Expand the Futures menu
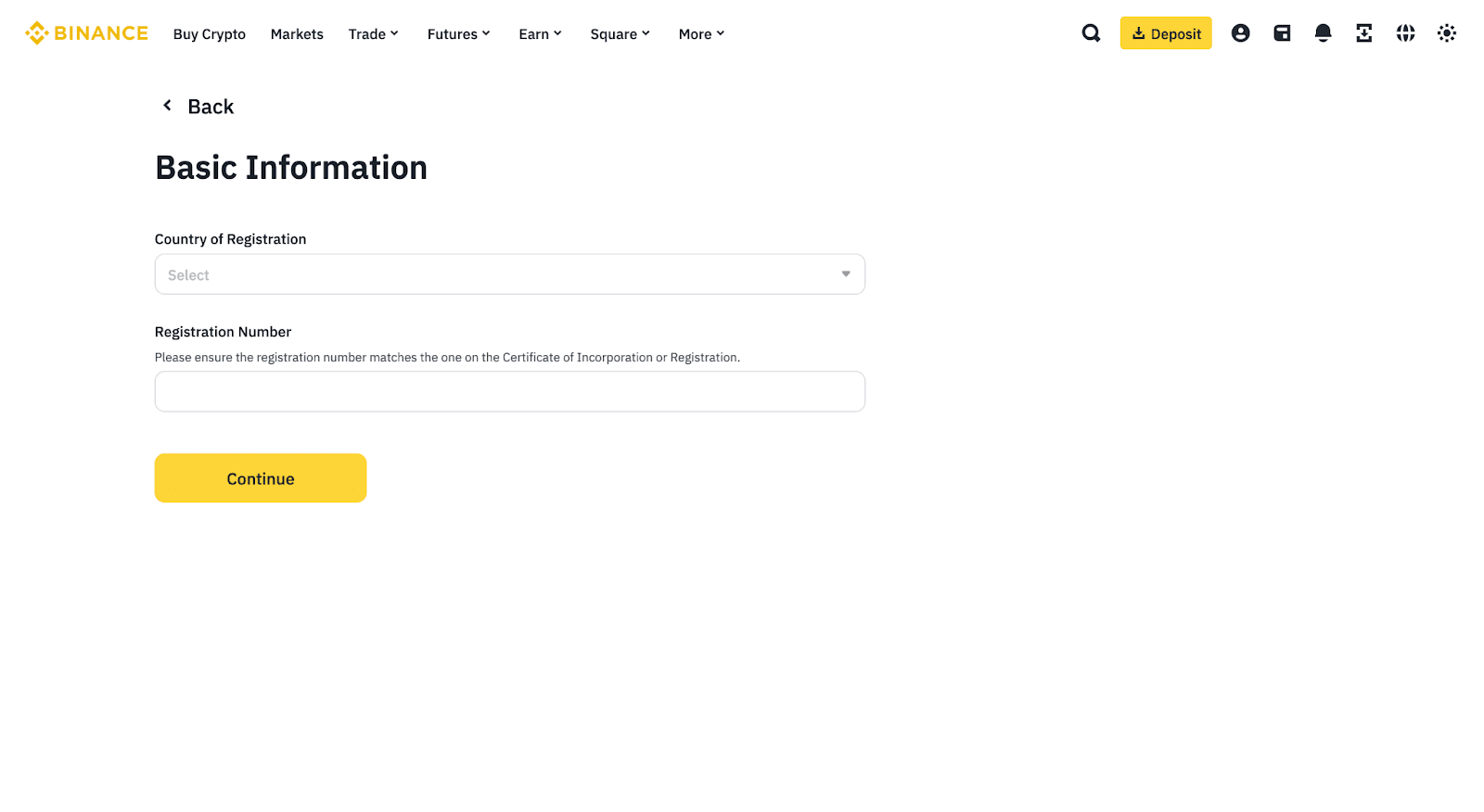The height and width of the screenshot is (812, 1484). (x=458, y=34)
